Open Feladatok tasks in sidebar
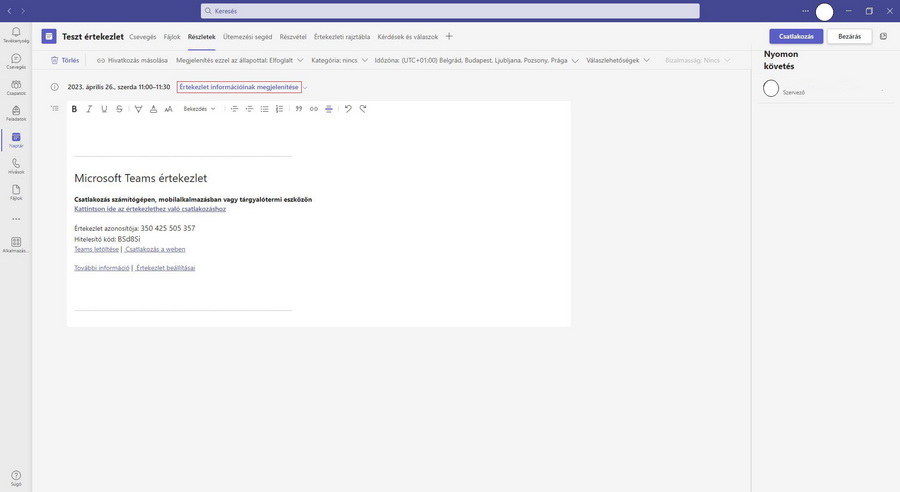900x492 pixels. [x=16, y=114]
